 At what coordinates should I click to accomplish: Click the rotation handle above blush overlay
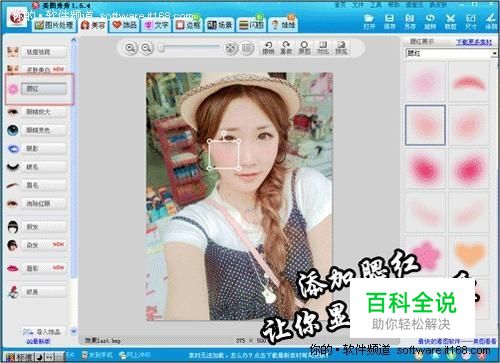pyautogui.click(x=224, y=134)
